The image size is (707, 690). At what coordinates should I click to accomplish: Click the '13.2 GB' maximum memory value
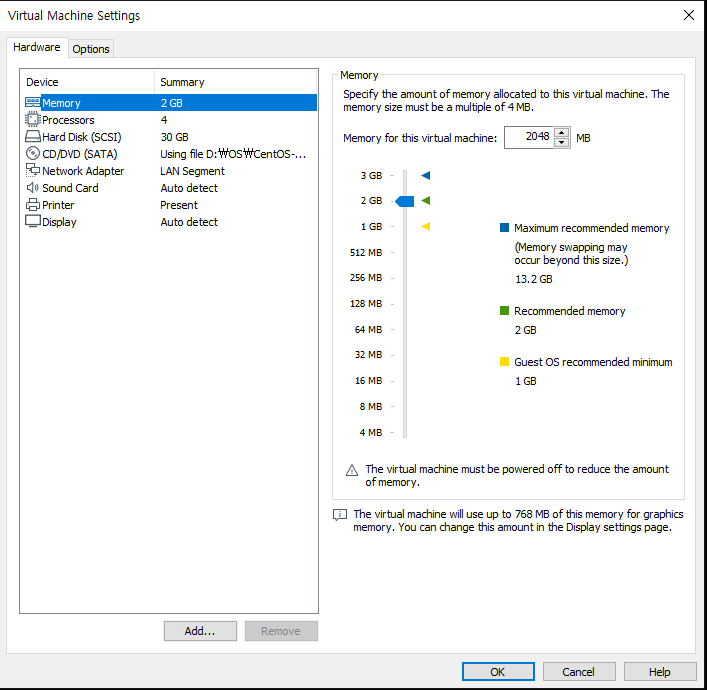[533, 279]
